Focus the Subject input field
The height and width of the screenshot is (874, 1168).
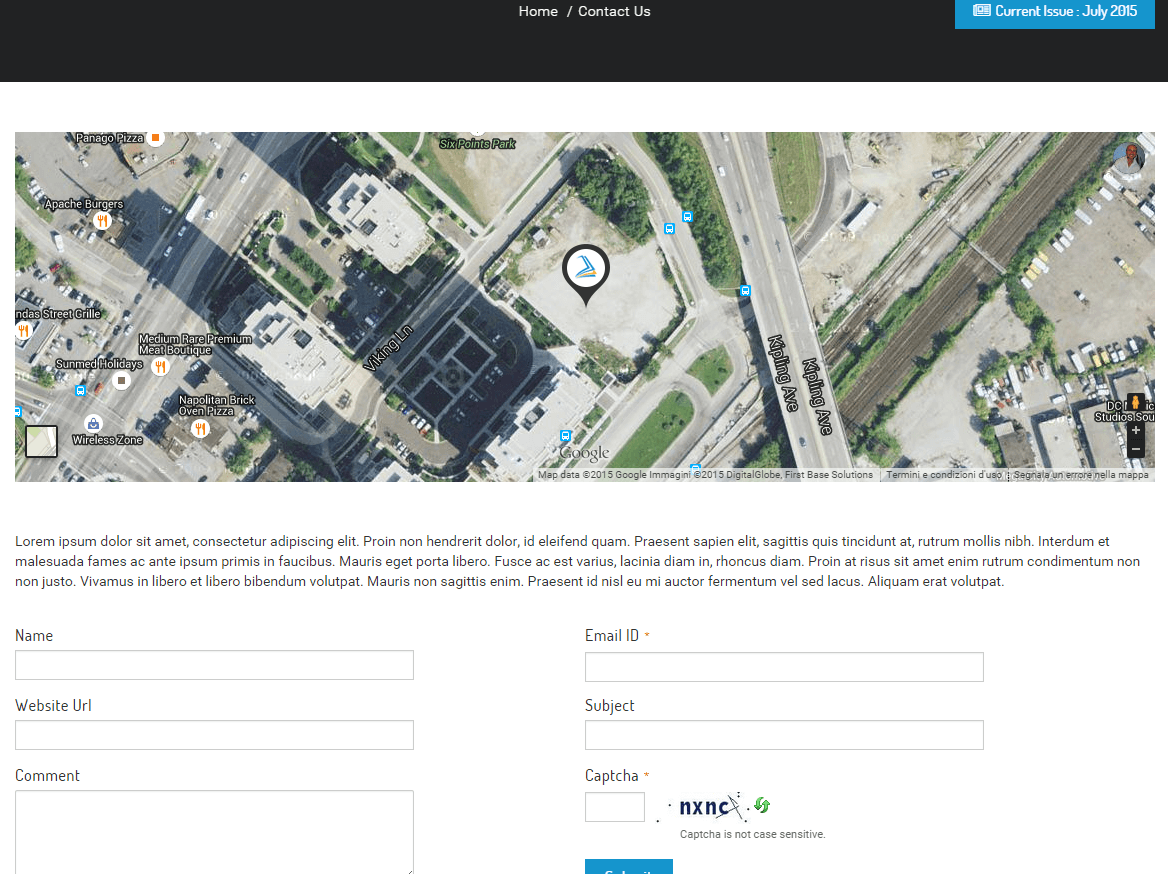coord(784,735)
